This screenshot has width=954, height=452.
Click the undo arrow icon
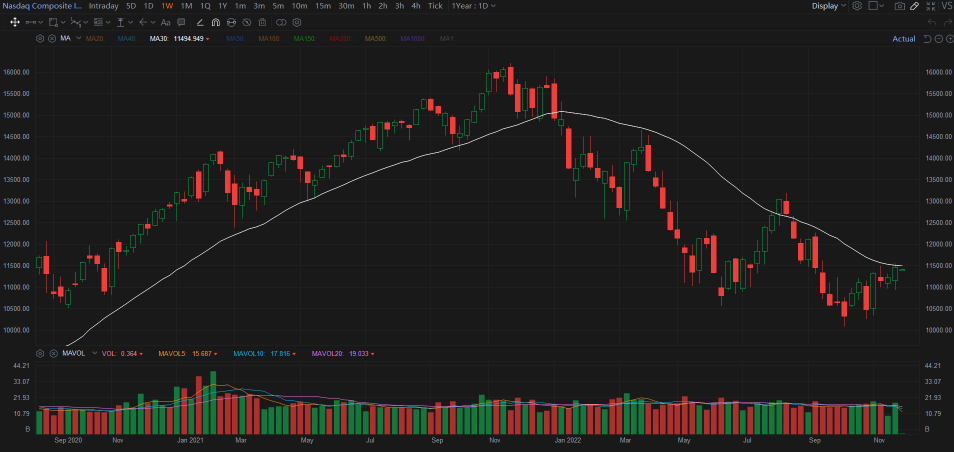931,23
